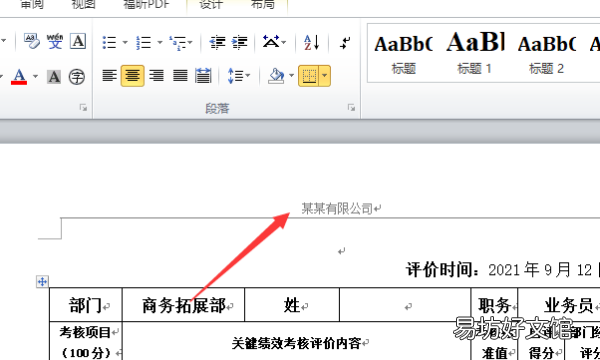This screenshot has width=600, height=360.
Task: Apply distributed alignment
Action: (203, 75)
